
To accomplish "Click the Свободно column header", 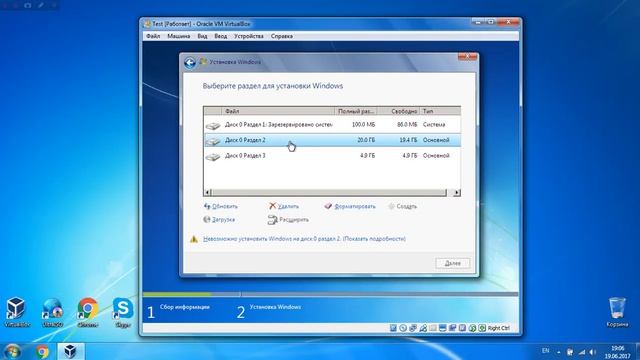I will point(398,111).
